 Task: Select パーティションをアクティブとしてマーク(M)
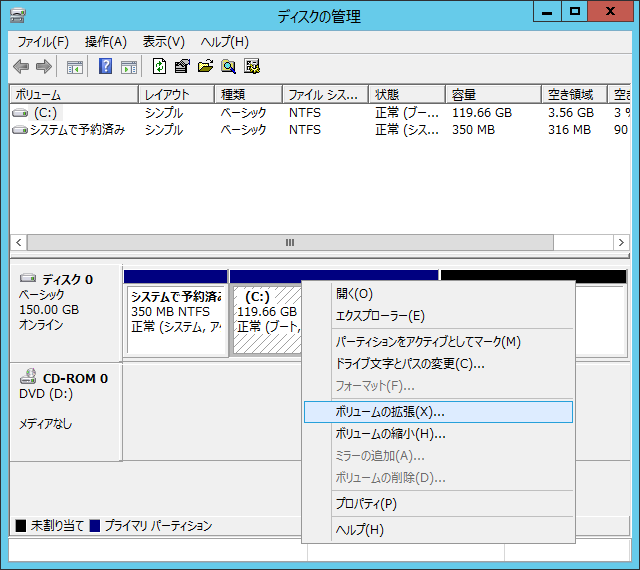[x=438, y=342]
